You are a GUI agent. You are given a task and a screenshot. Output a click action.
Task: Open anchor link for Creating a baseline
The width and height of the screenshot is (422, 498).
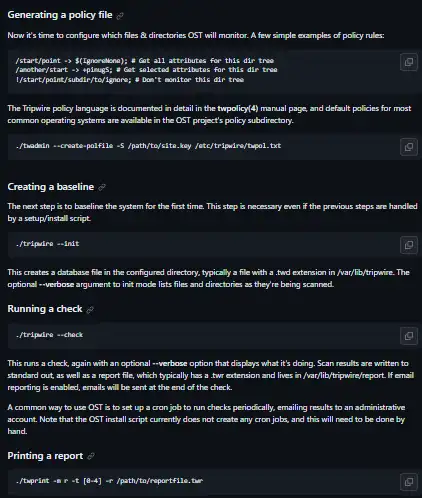(102, 187)
